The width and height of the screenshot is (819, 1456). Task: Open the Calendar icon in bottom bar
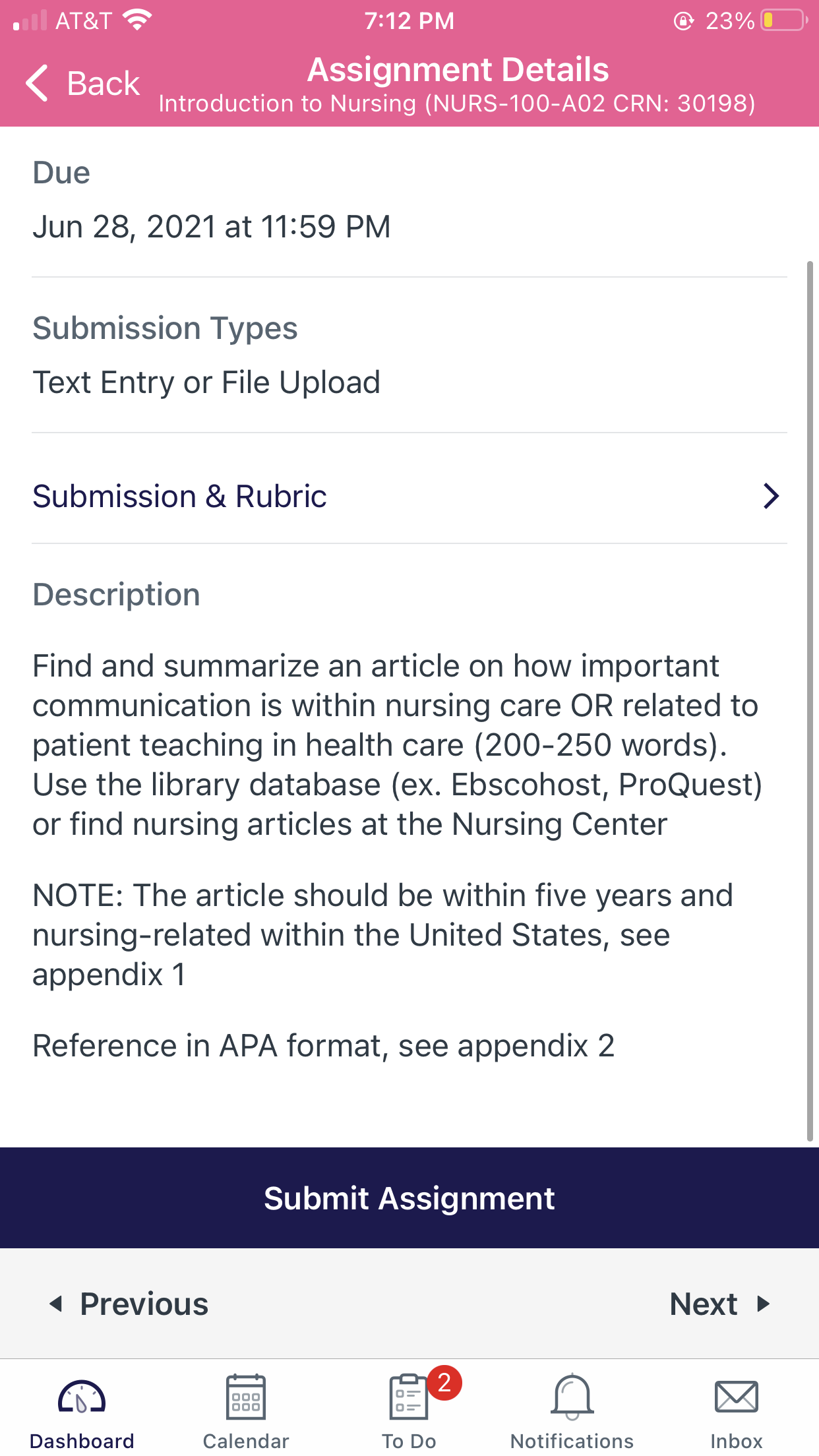(246, 1397)
